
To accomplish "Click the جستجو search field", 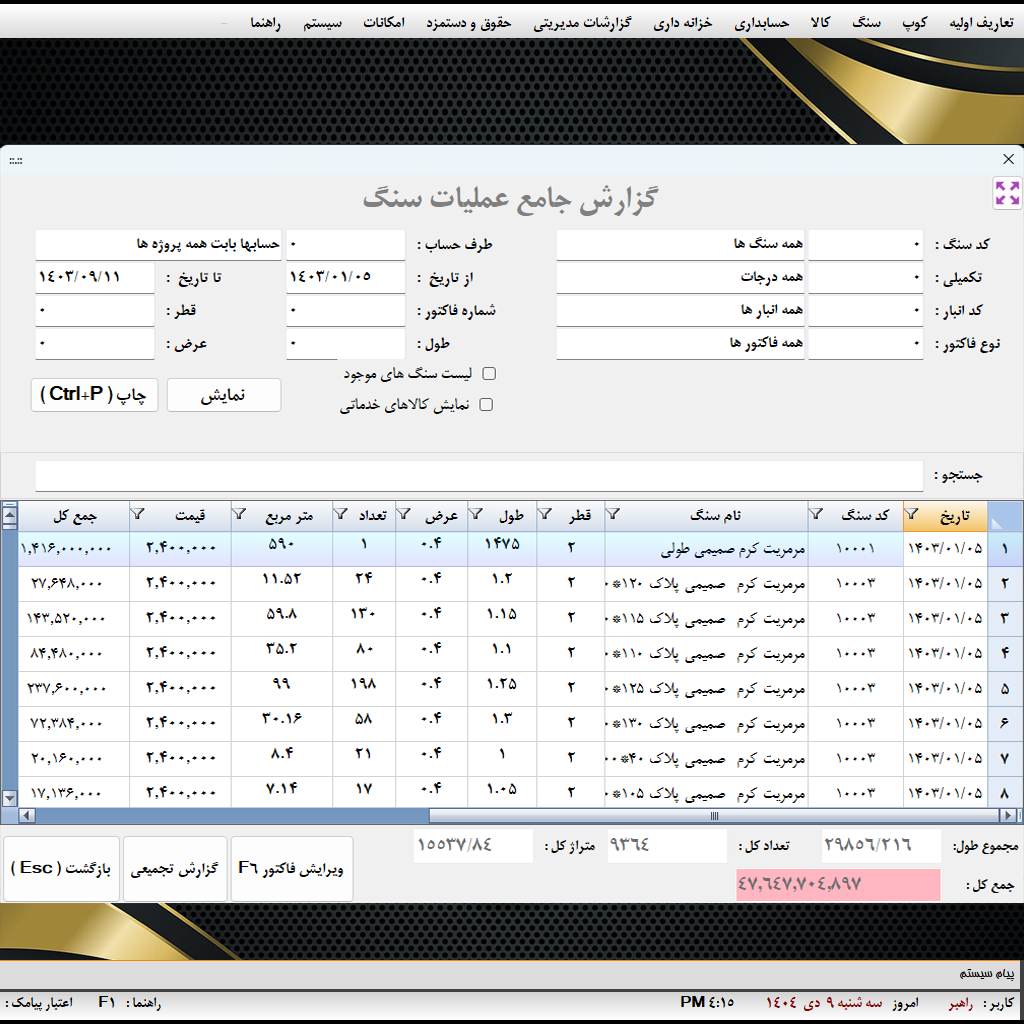I will [x=479, y=476].
